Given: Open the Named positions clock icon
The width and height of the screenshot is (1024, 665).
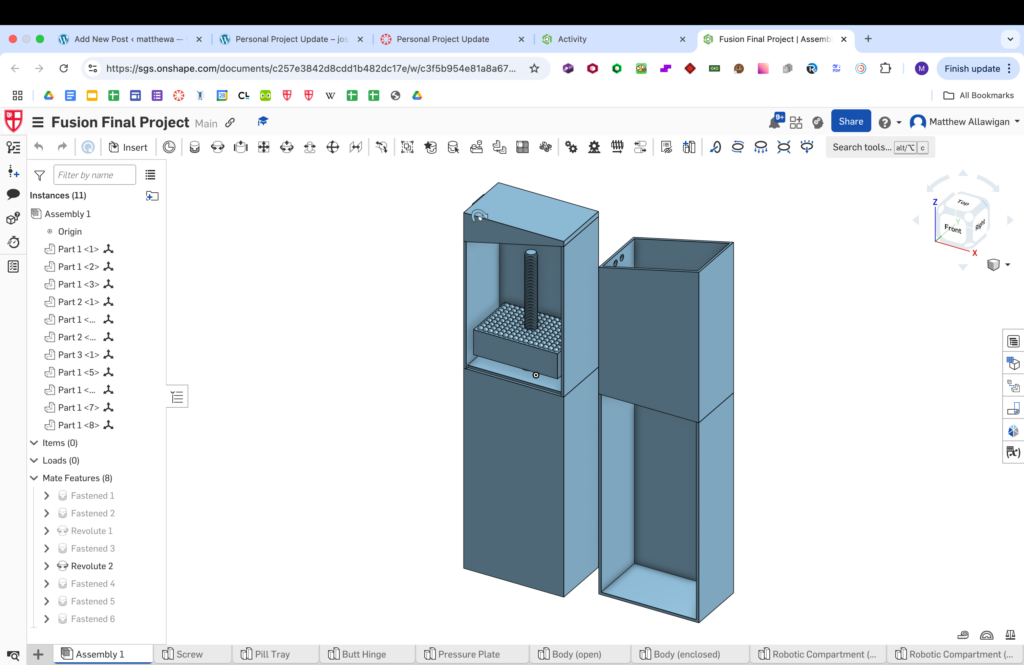Looking at the screenshot, I should coord(169,147).
